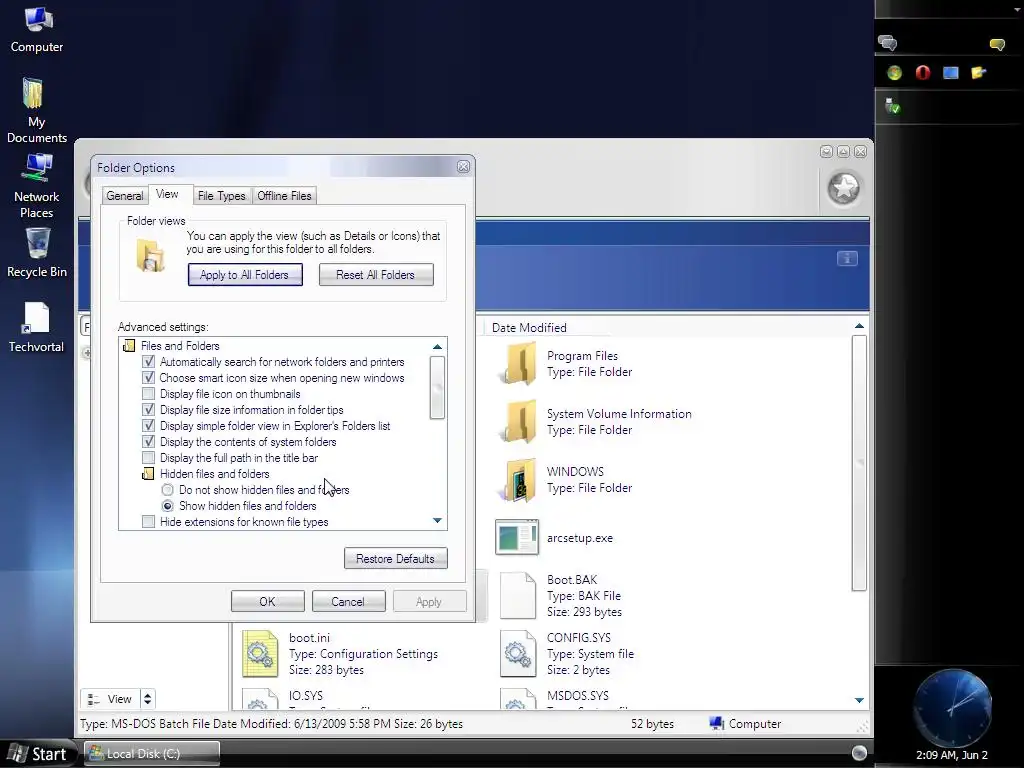Select the System Volume Information folder icon

(x=518, y=422)
